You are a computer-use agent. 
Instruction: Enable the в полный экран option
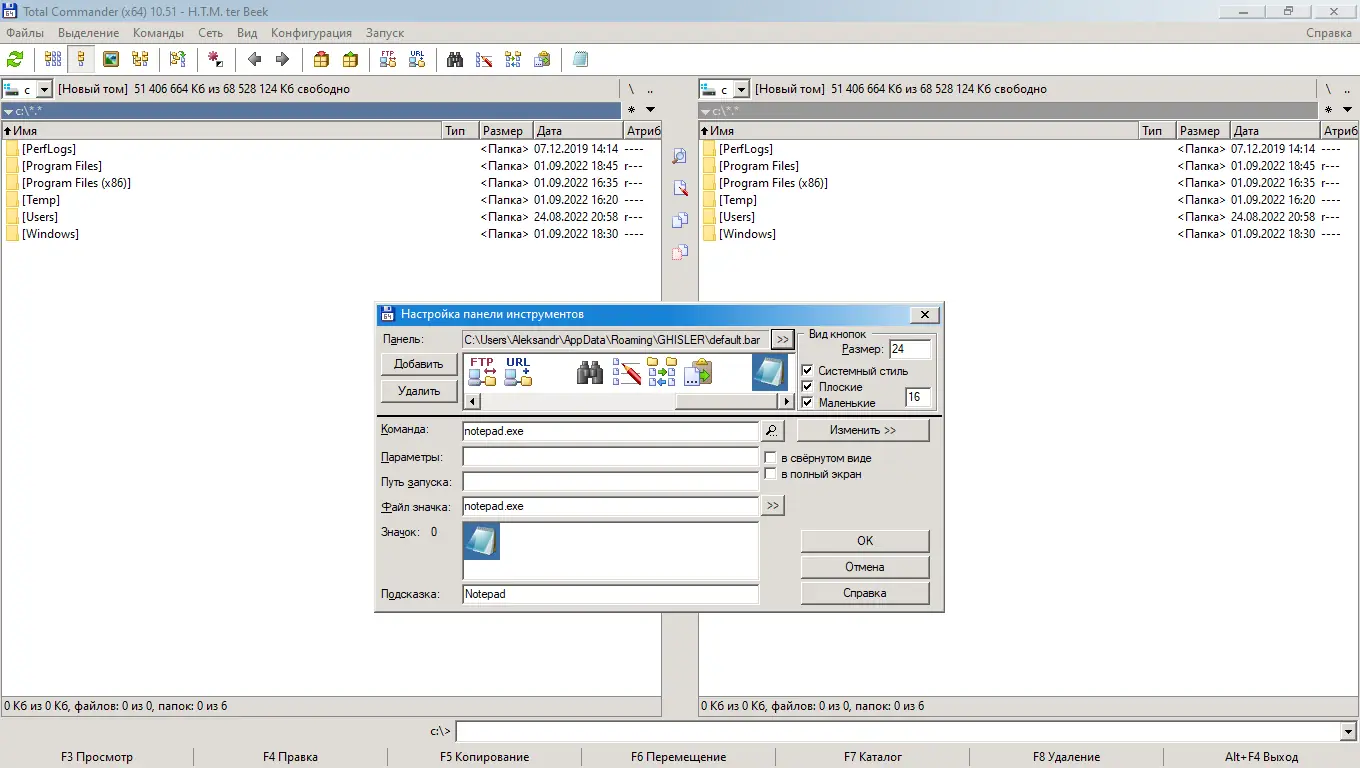coord(770,474)
